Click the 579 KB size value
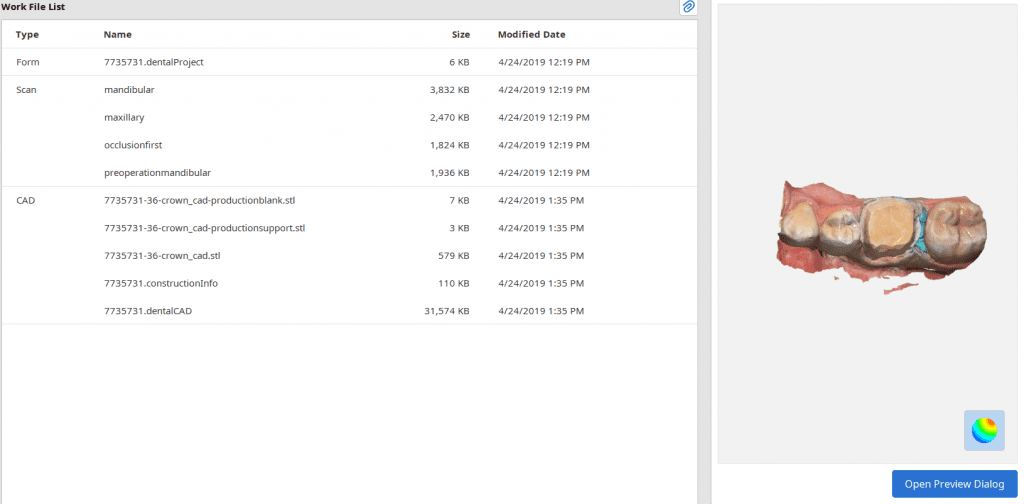1024x504 pixels. tap(454, 256)
